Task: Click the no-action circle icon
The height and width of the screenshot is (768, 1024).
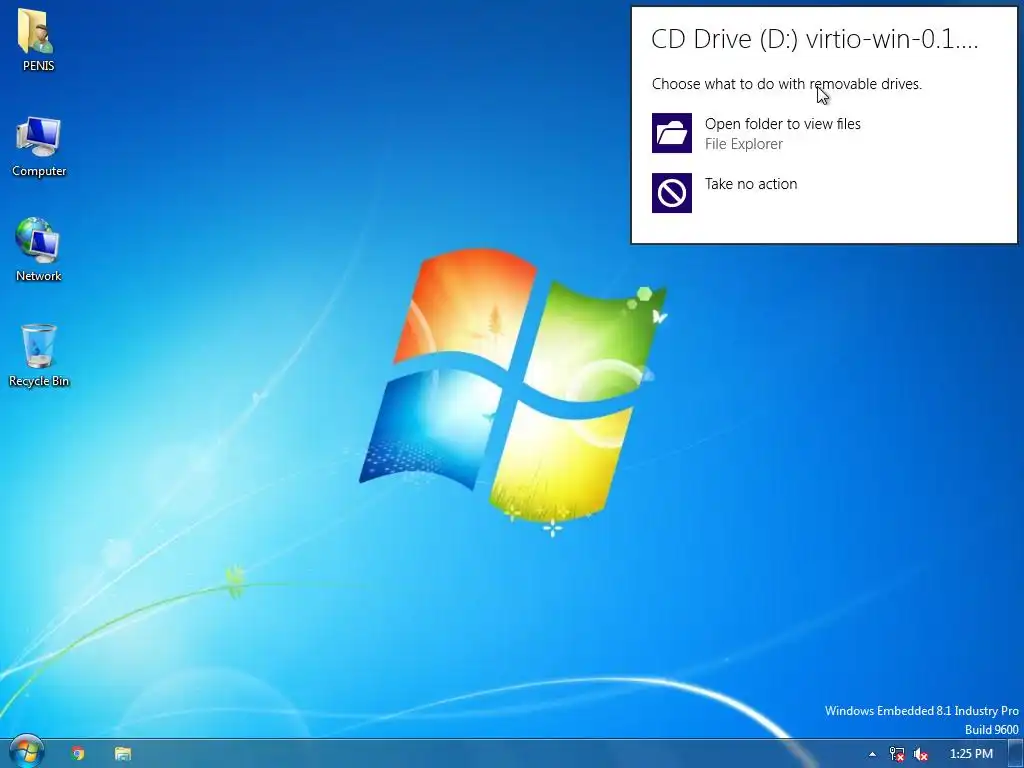Action: tap(671, 193)
